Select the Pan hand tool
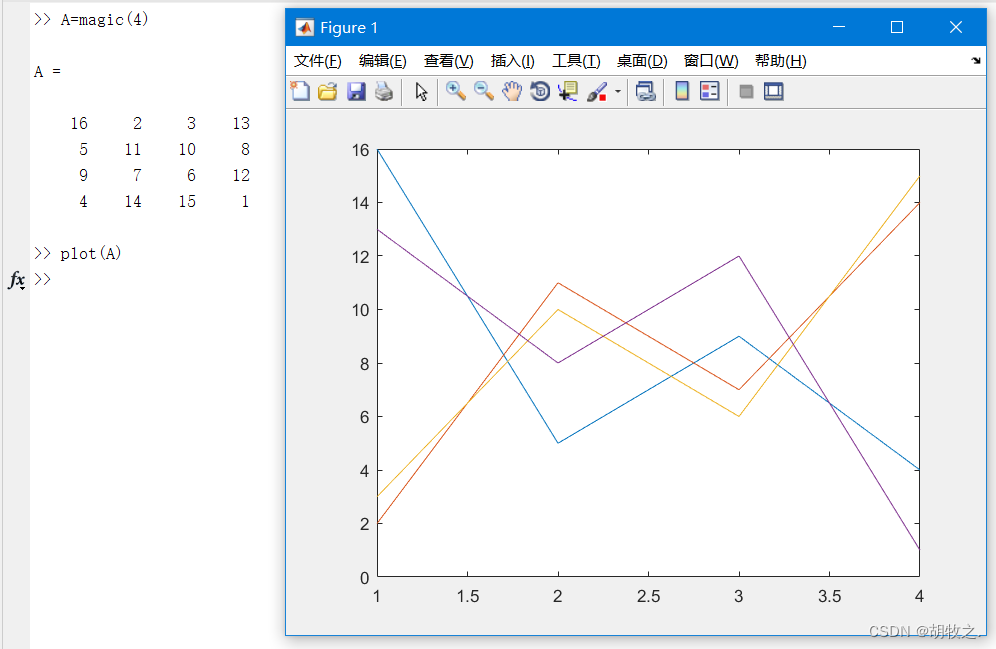996x649 pixels. pos(512,91)
